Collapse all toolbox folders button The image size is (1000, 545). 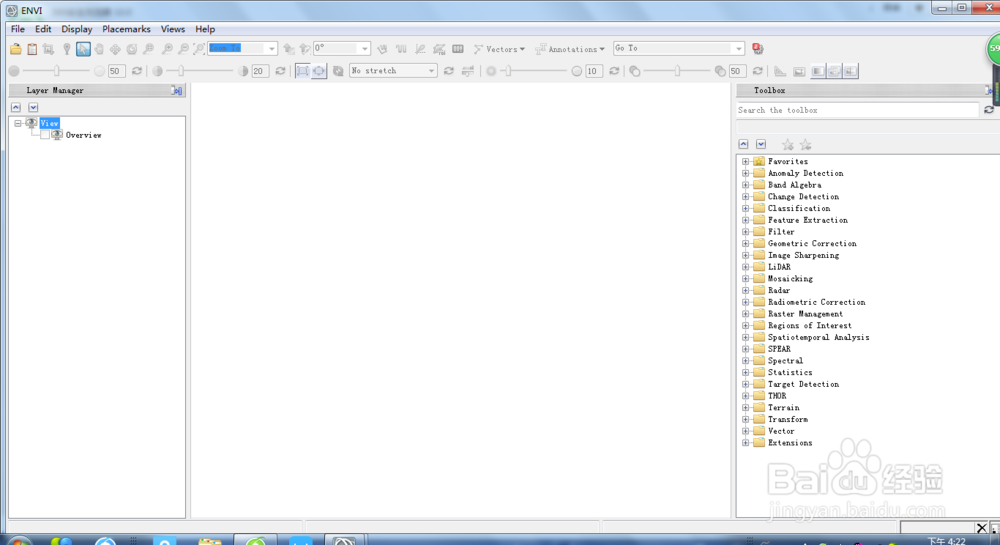tap(744, 145)
